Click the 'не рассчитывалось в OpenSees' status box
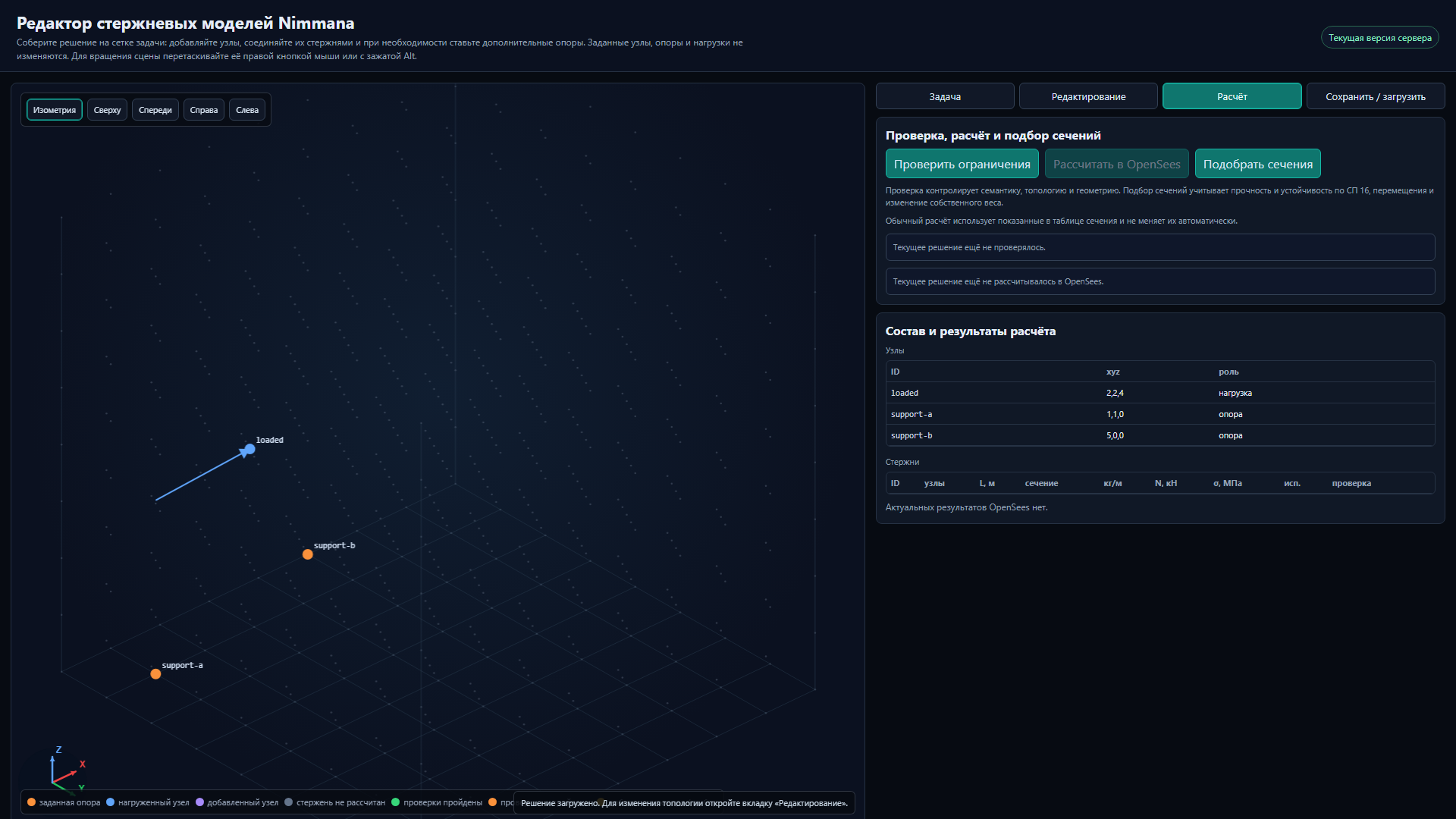The image size is (1456, 819). [1160, 281]
